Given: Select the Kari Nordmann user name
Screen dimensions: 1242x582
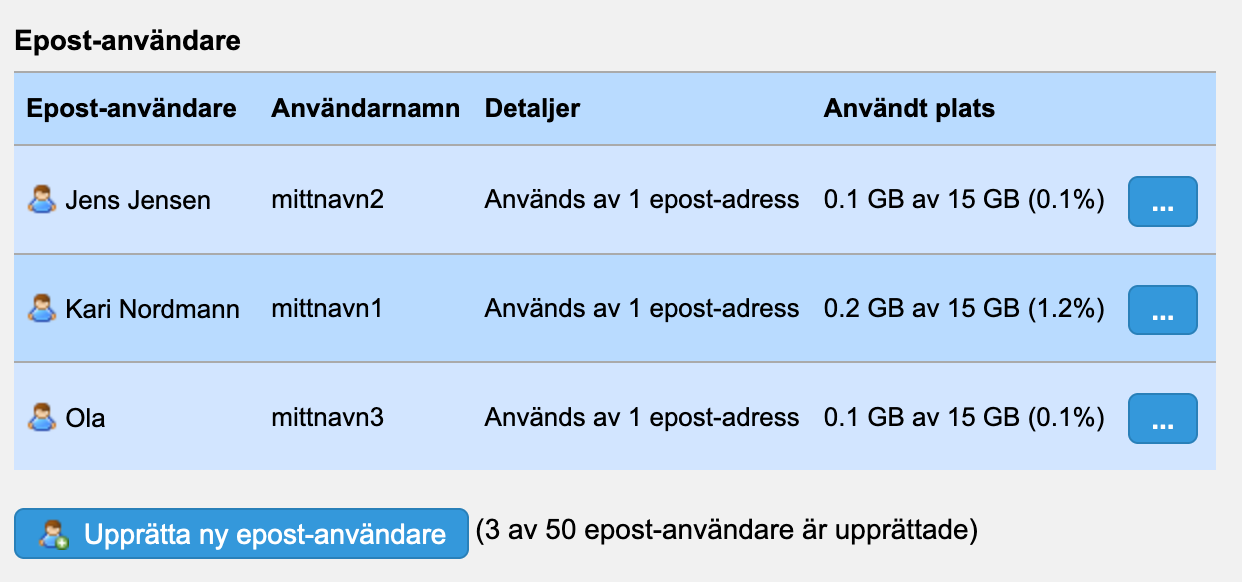Looking at the screenshot, I should (152, 309).
